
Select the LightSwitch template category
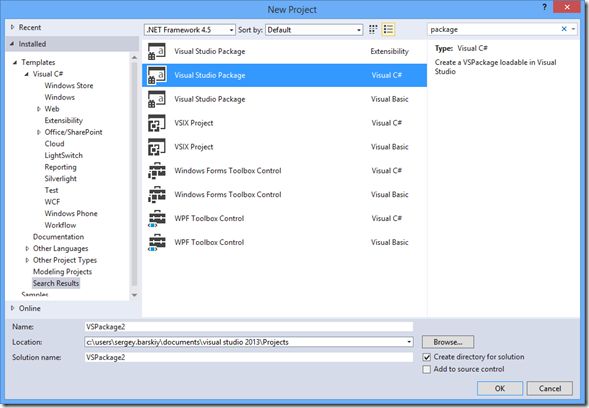click(x=63, y=156)
